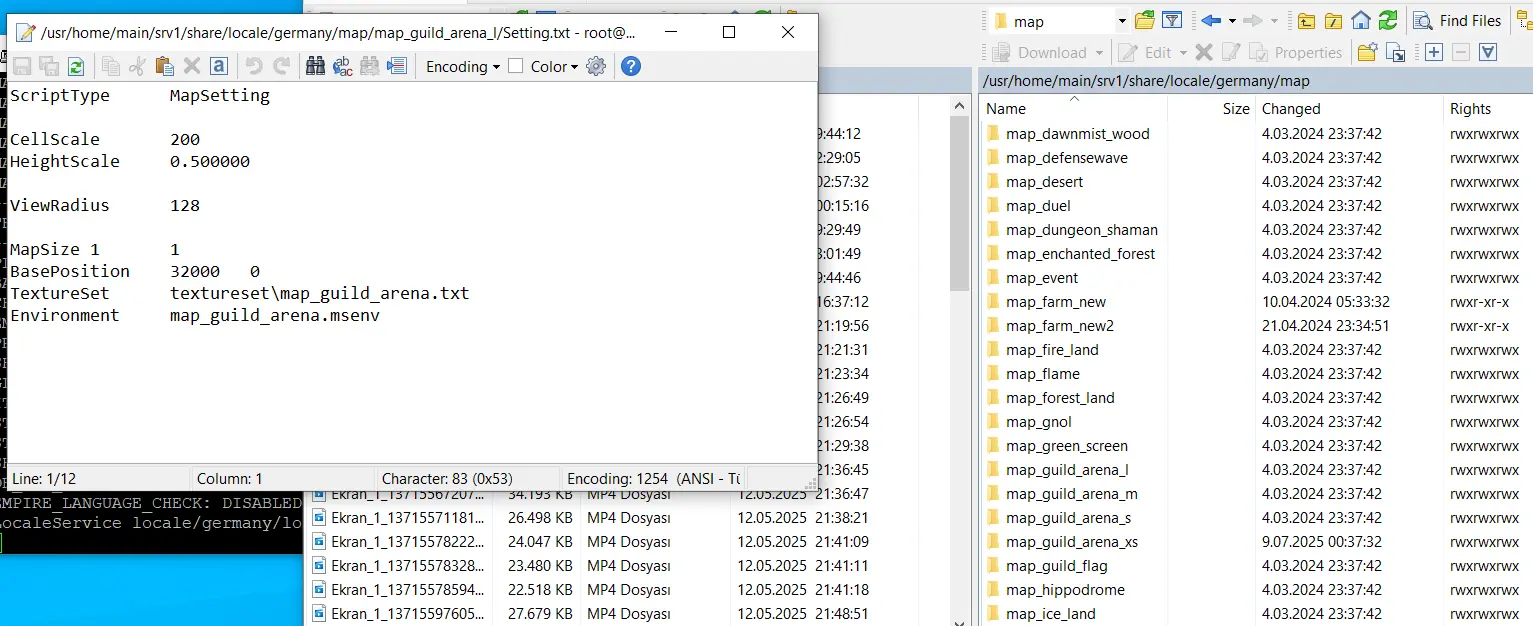This screenshot has width=1533, height=626.
Task: Open the back navigation history arrow
Action: [x=1232, y=21]
